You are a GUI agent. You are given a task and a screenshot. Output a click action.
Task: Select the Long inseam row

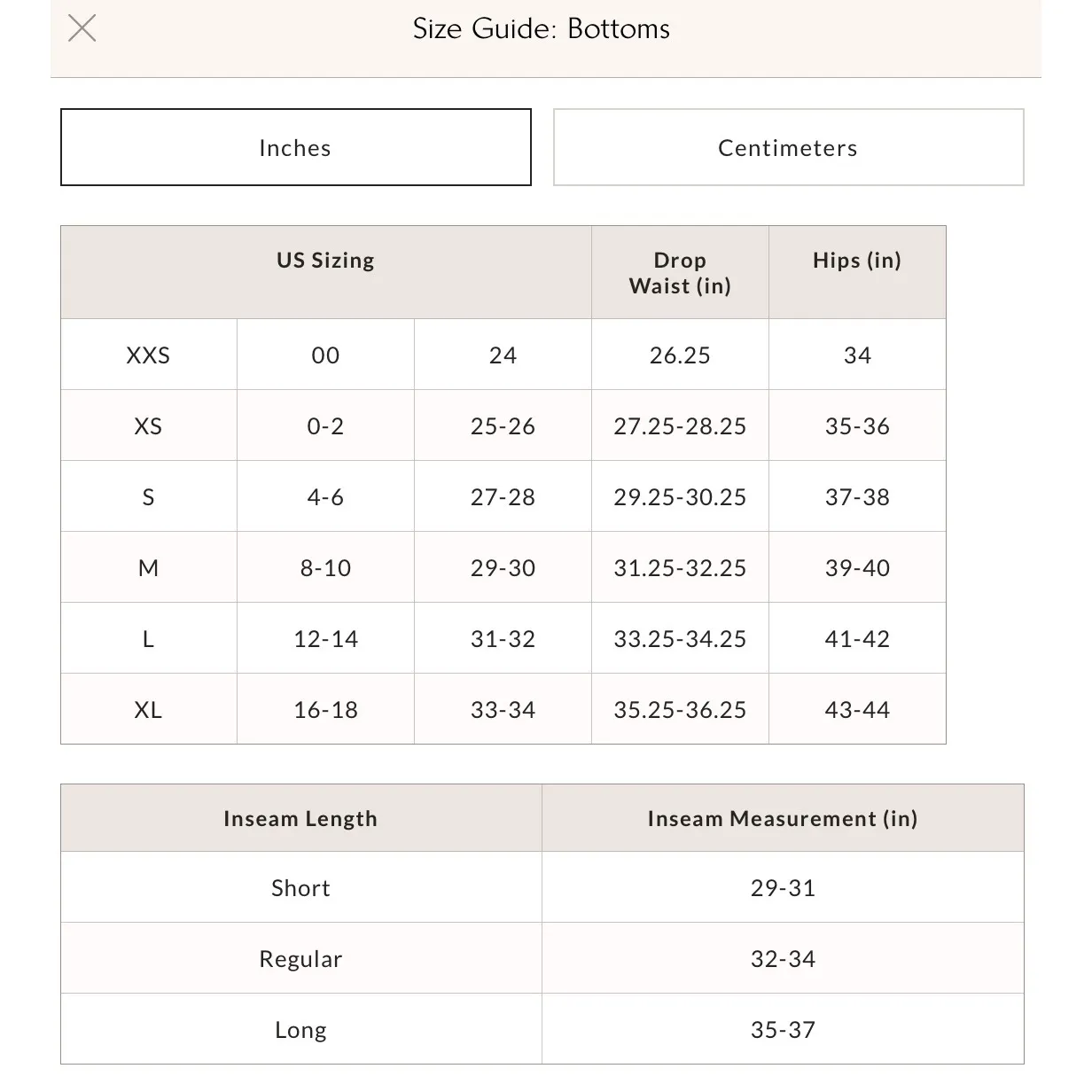pyautogui.click(x=300, y=1029)
